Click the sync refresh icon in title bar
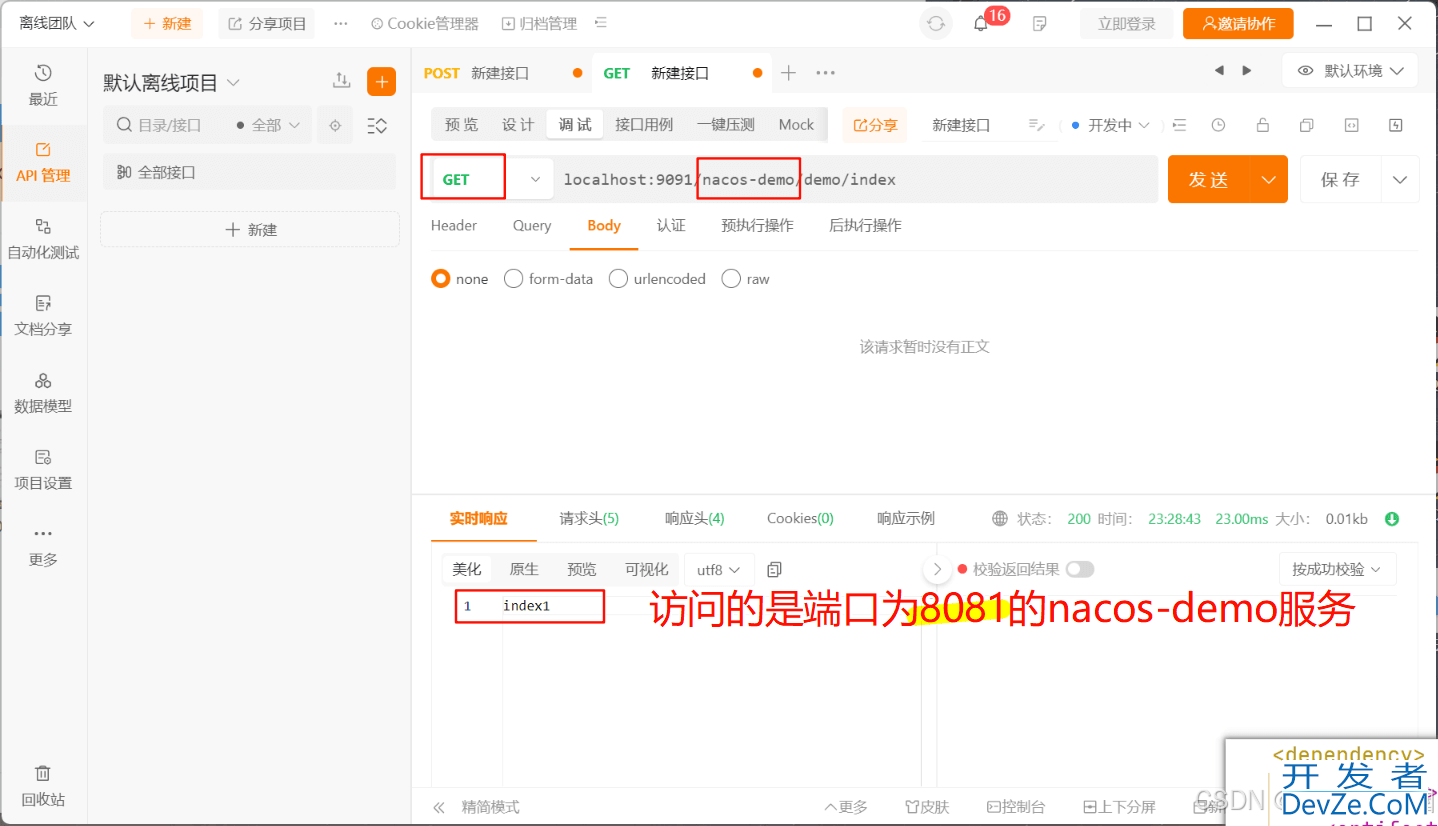This screenshot has height=826, width=1438. [936, 23]
